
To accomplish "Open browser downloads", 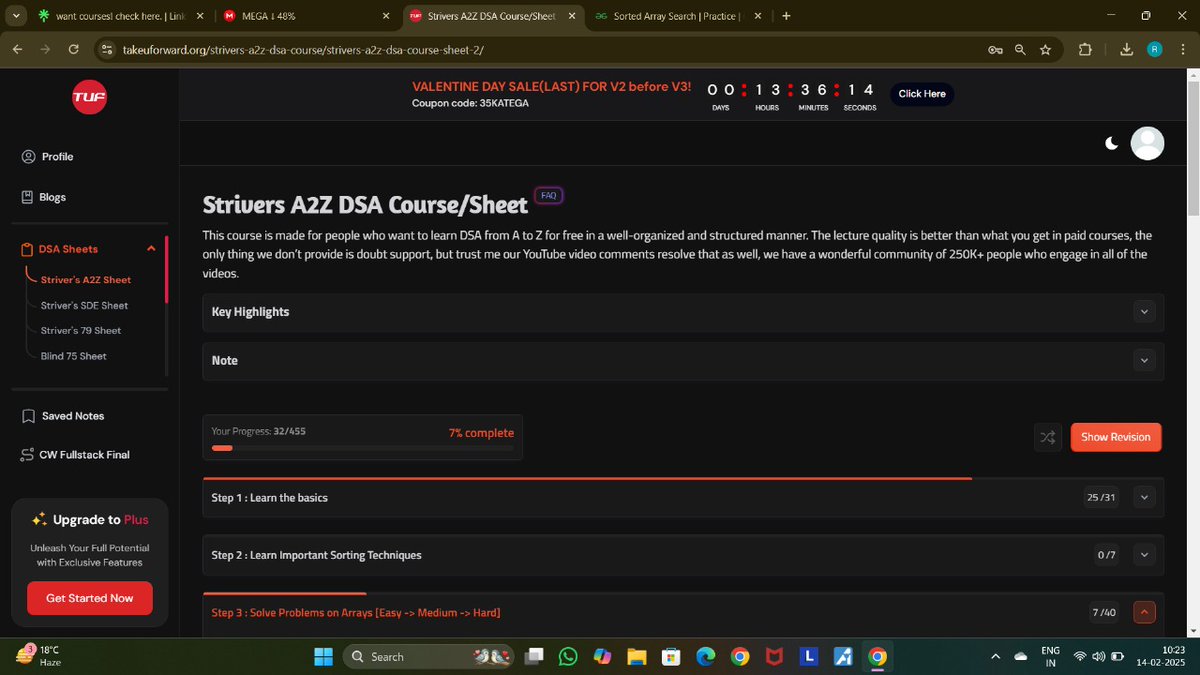I will point(1127,49).
